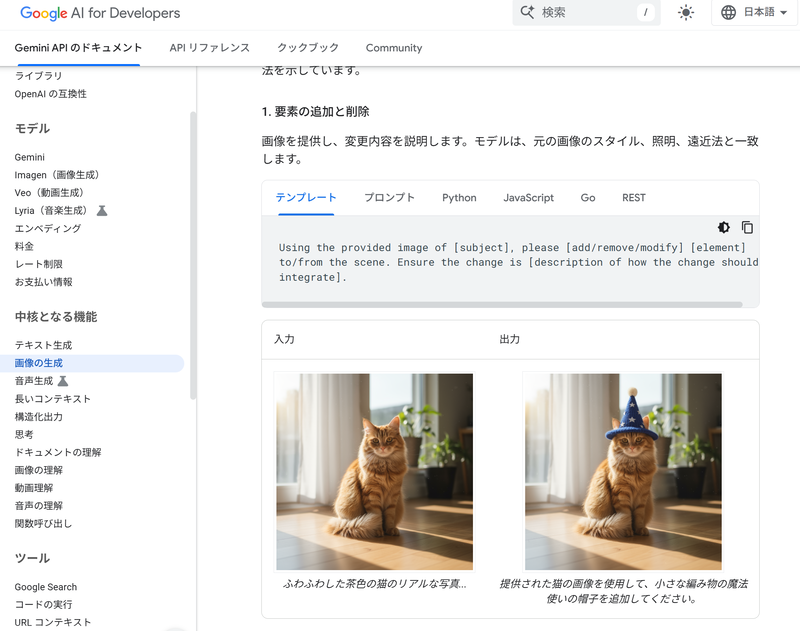This screenshot has width=800, height=631.
Task: Select the REST tab
Action: pos(633,198)
